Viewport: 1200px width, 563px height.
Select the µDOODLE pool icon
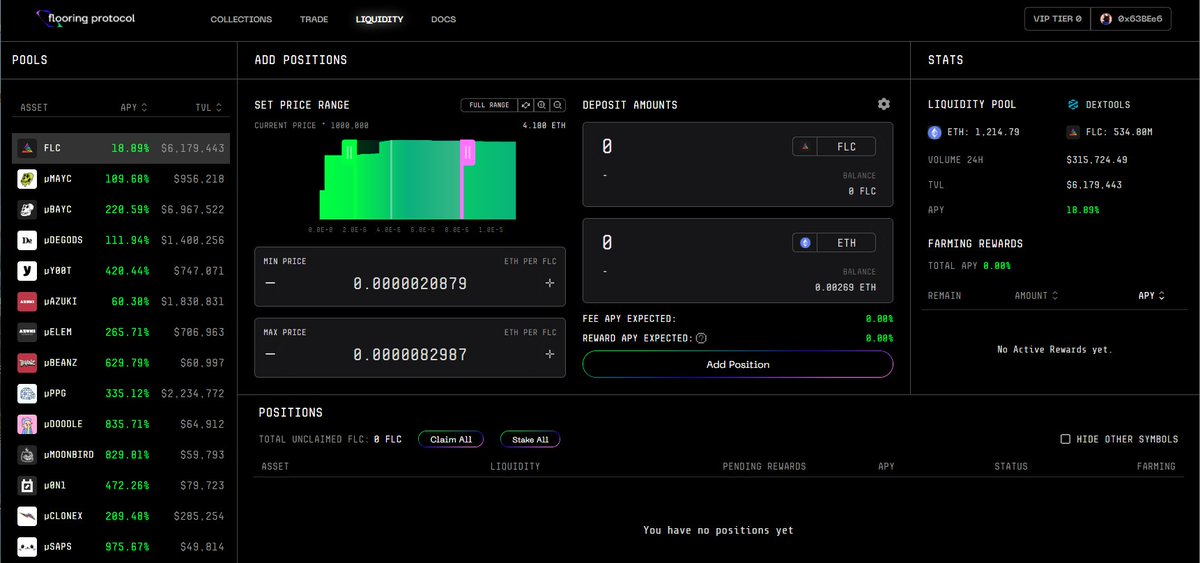click(27, 424)
